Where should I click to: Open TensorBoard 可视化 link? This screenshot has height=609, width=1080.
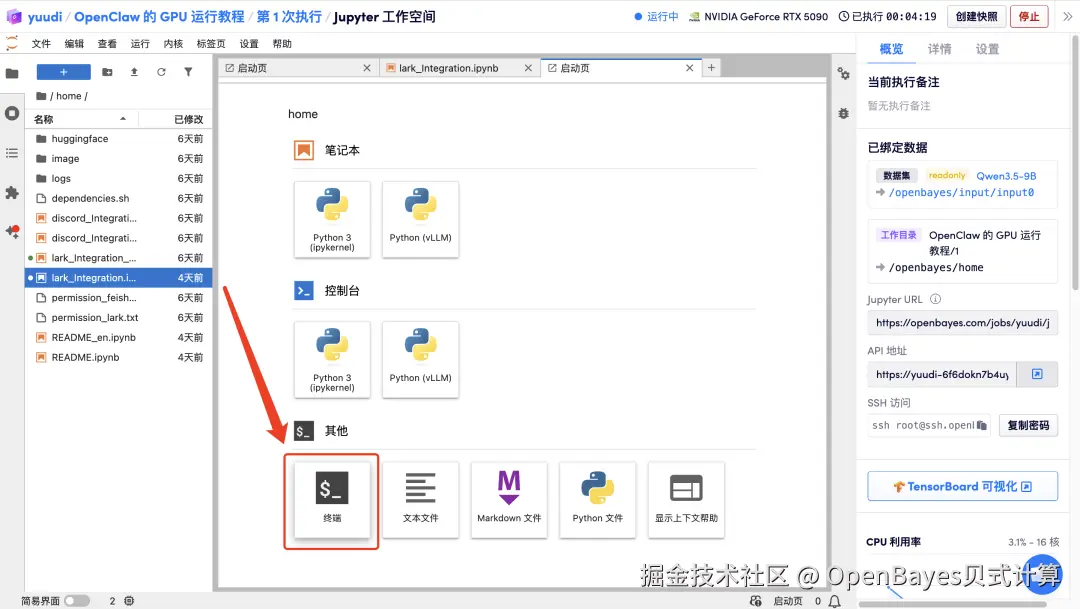(962, 486)
